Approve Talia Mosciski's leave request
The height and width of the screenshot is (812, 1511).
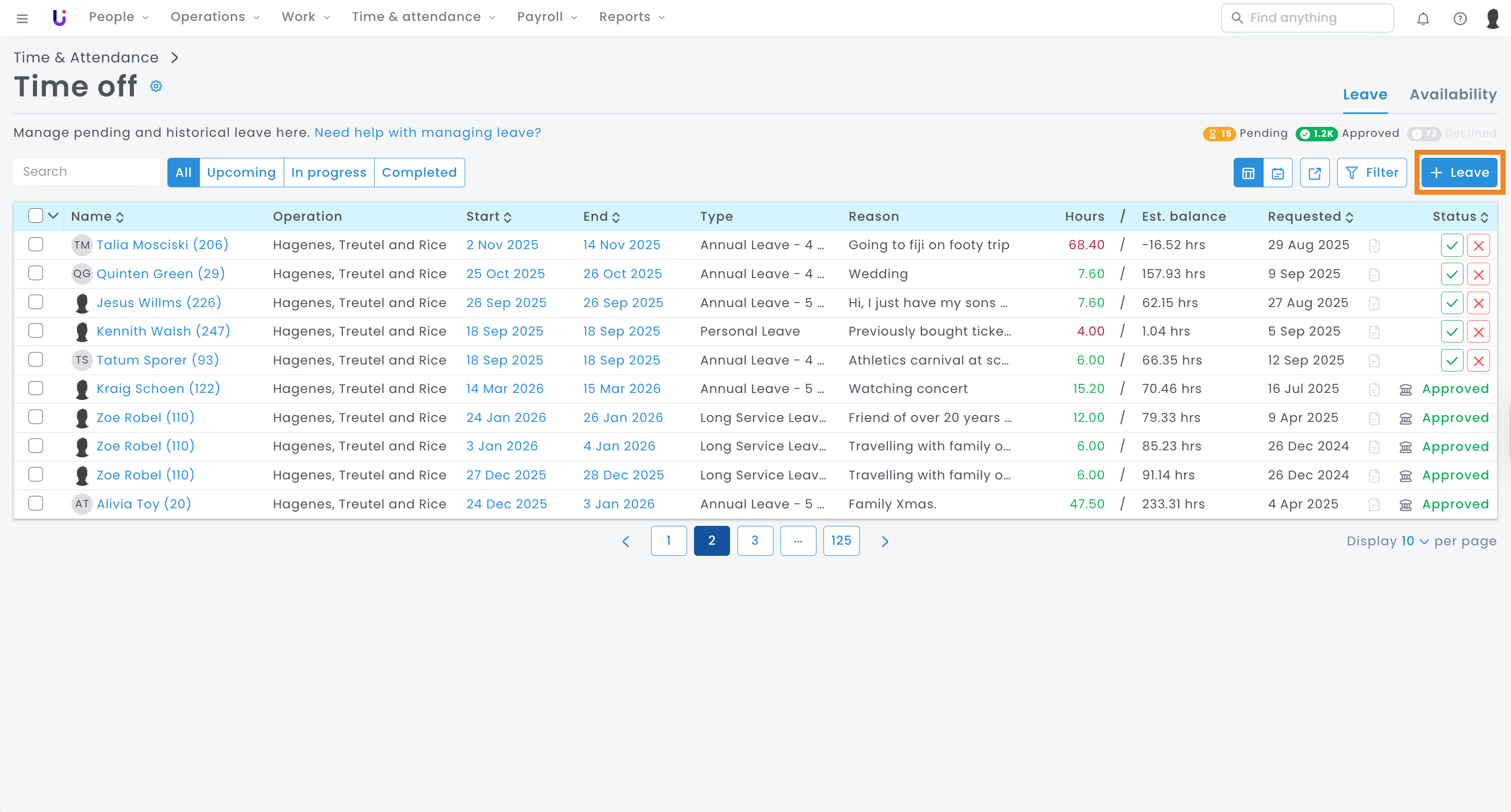pyautogui.click(x=1452, y=245)
